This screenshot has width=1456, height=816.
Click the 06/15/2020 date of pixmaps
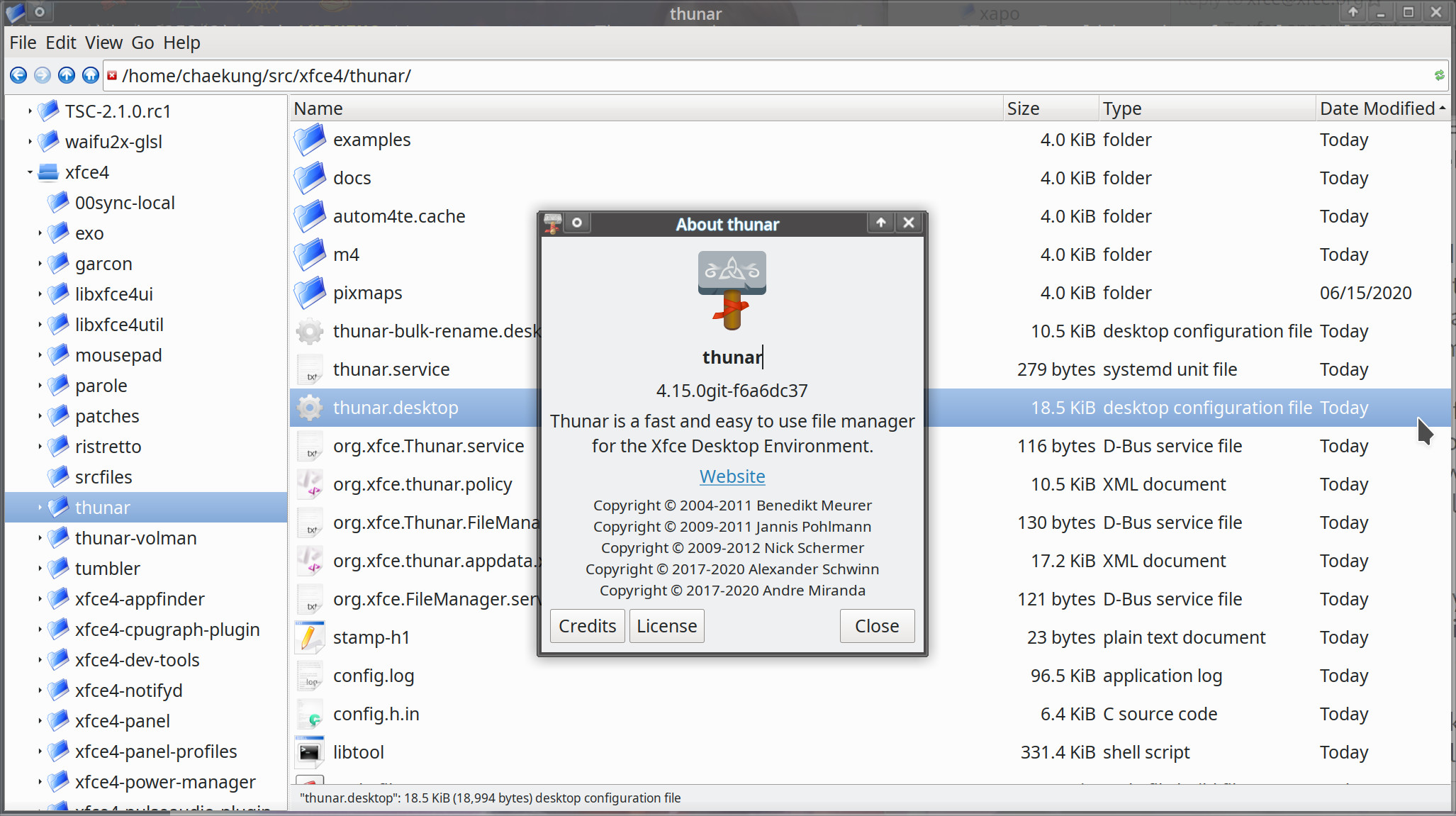pos(1365,293)
